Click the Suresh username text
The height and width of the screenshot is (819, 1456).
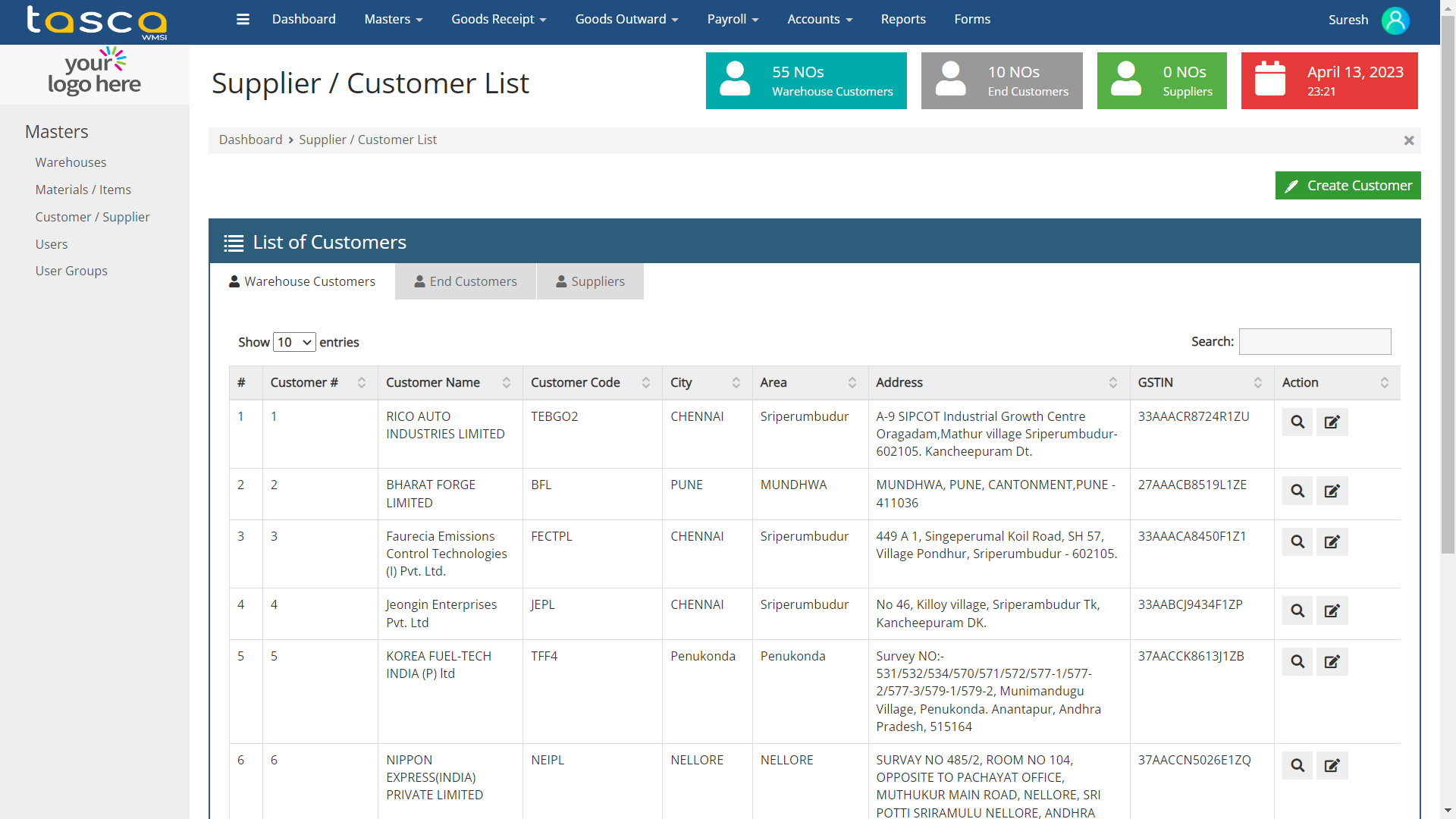click(x=1348, y=20)
